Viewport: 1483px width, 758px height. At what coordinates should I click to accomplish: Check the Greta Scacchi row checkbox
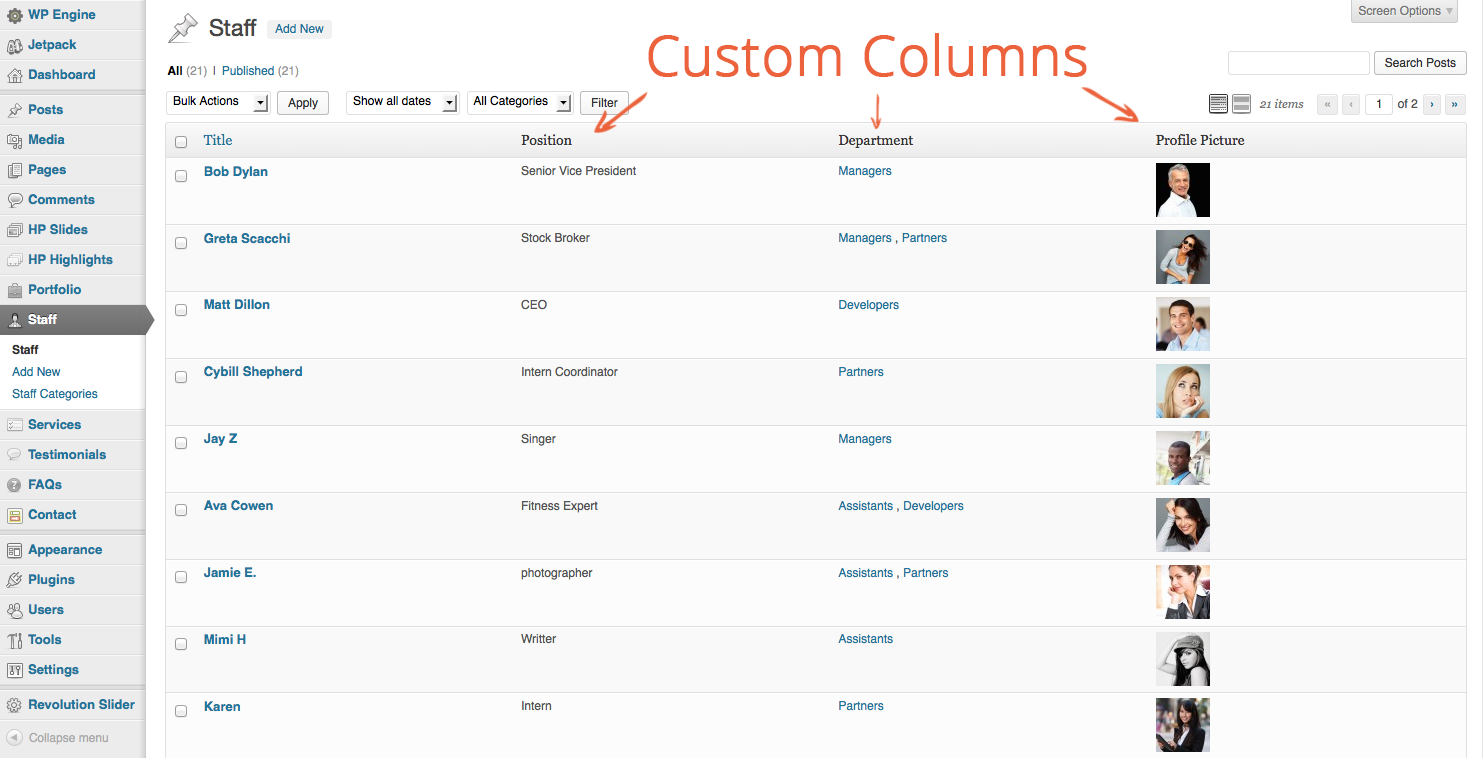point(181,243)
